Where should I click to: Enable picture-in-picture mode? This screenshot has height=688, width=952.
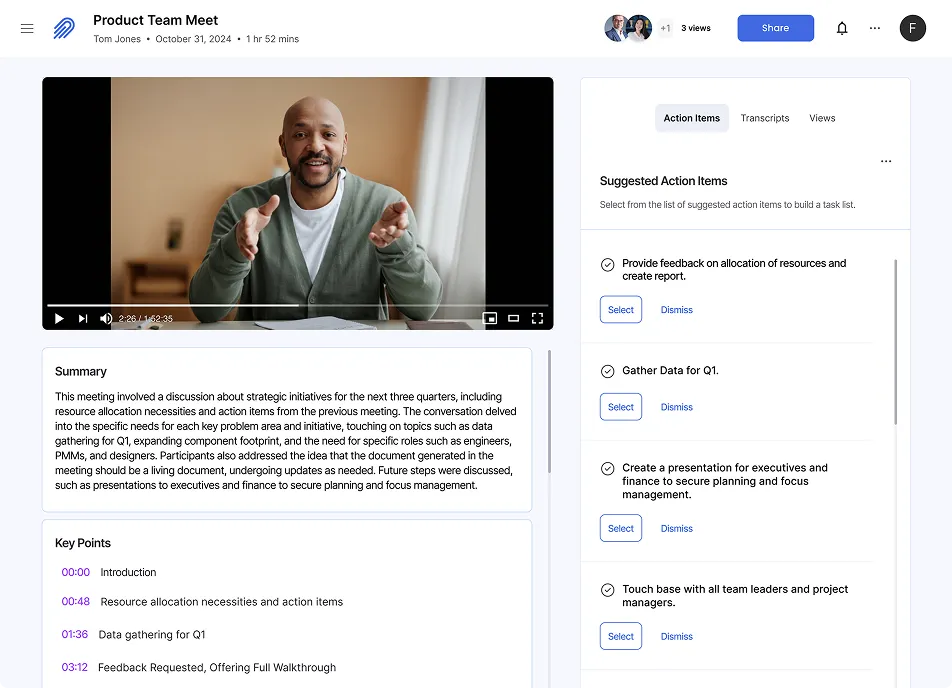coord(489,318)
